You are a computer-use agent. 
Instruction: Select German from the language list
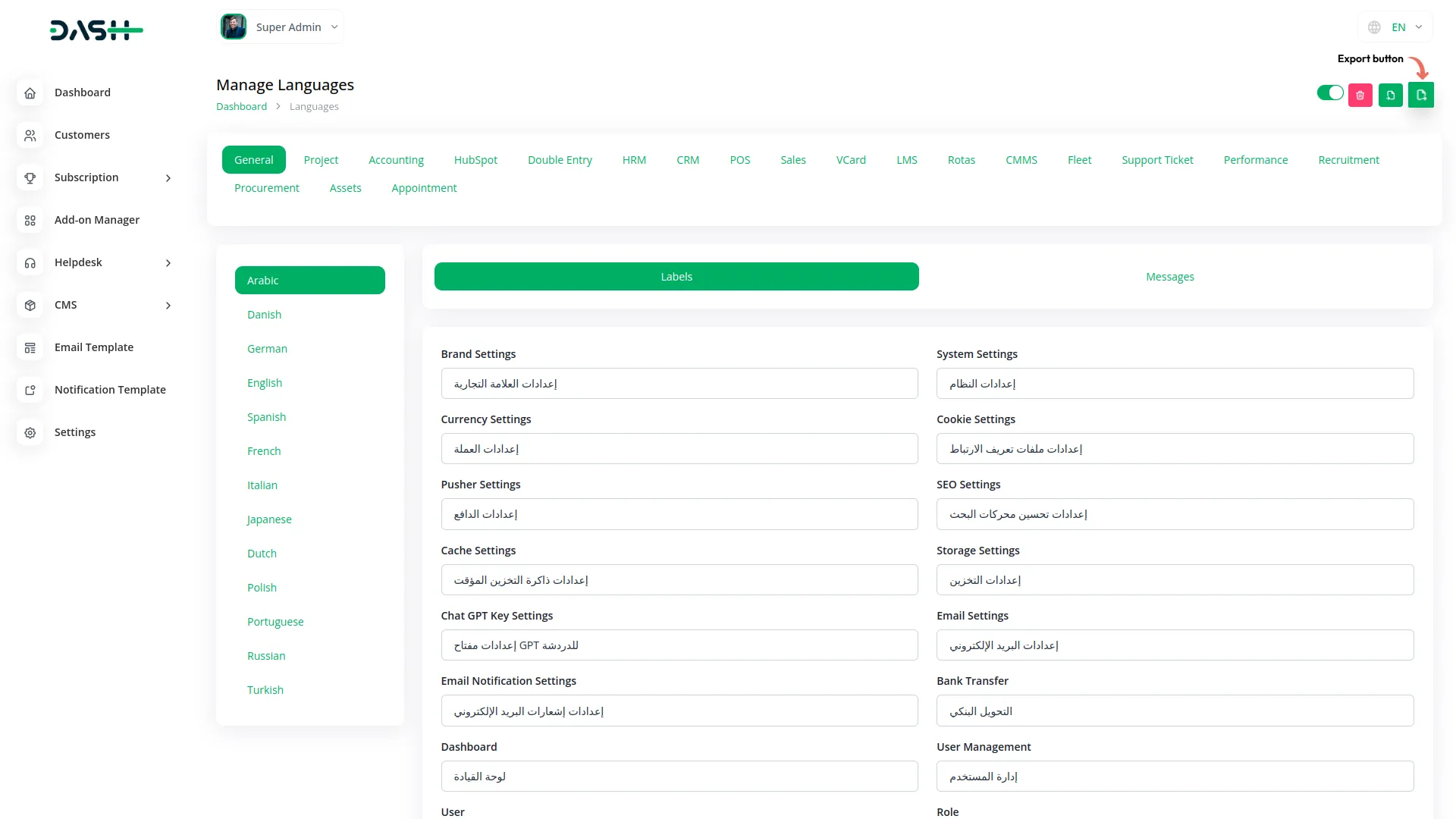pos(267,349)
